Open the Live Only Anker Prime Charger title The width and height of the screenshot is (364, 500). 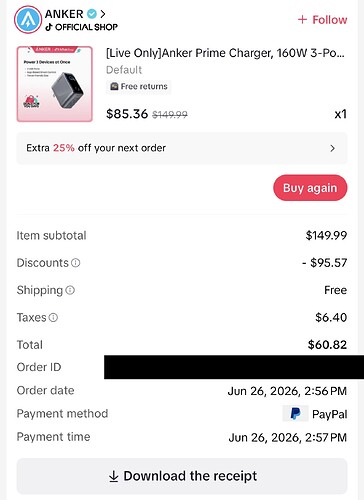click(225, 53)
